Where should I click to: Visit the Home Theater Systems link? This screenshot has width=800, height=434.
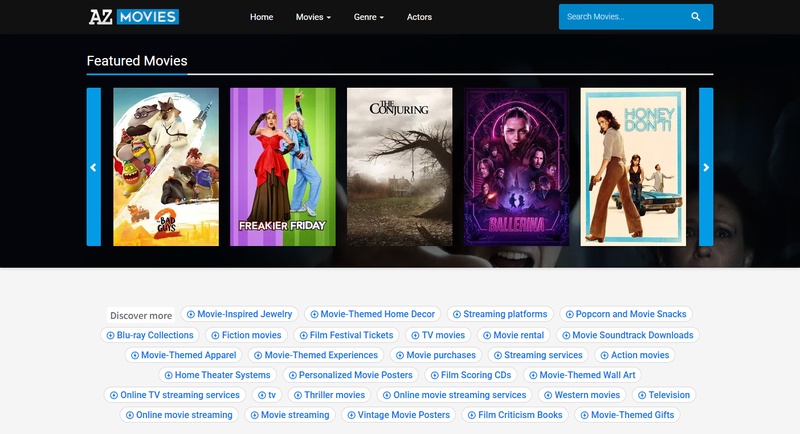pyautogui.click(x=216, y=375)
